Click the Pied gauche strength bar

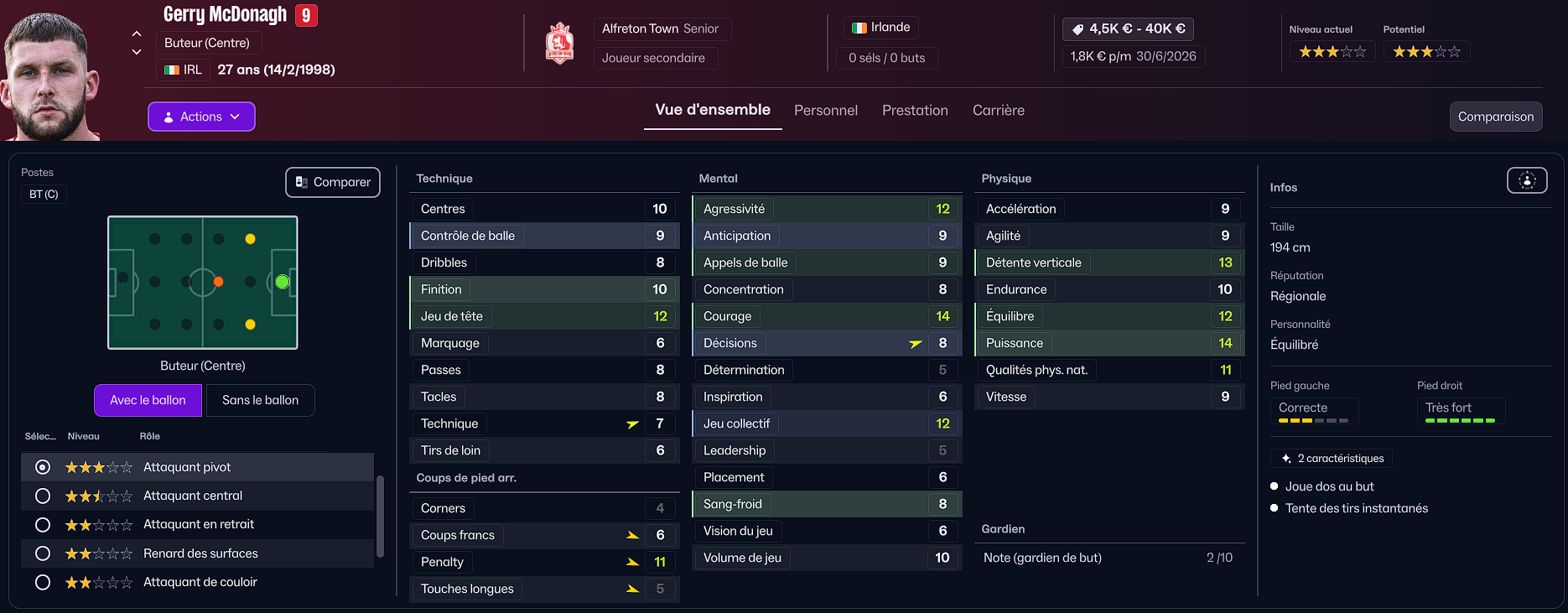pyautogui.click(x=1313, y=420)
